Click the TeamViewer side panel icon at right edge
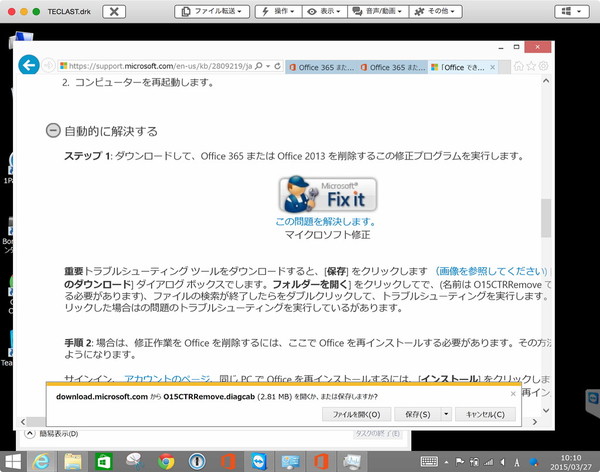Screen dimensions: 600x472 pyautogui.click(x=593, y=399)
